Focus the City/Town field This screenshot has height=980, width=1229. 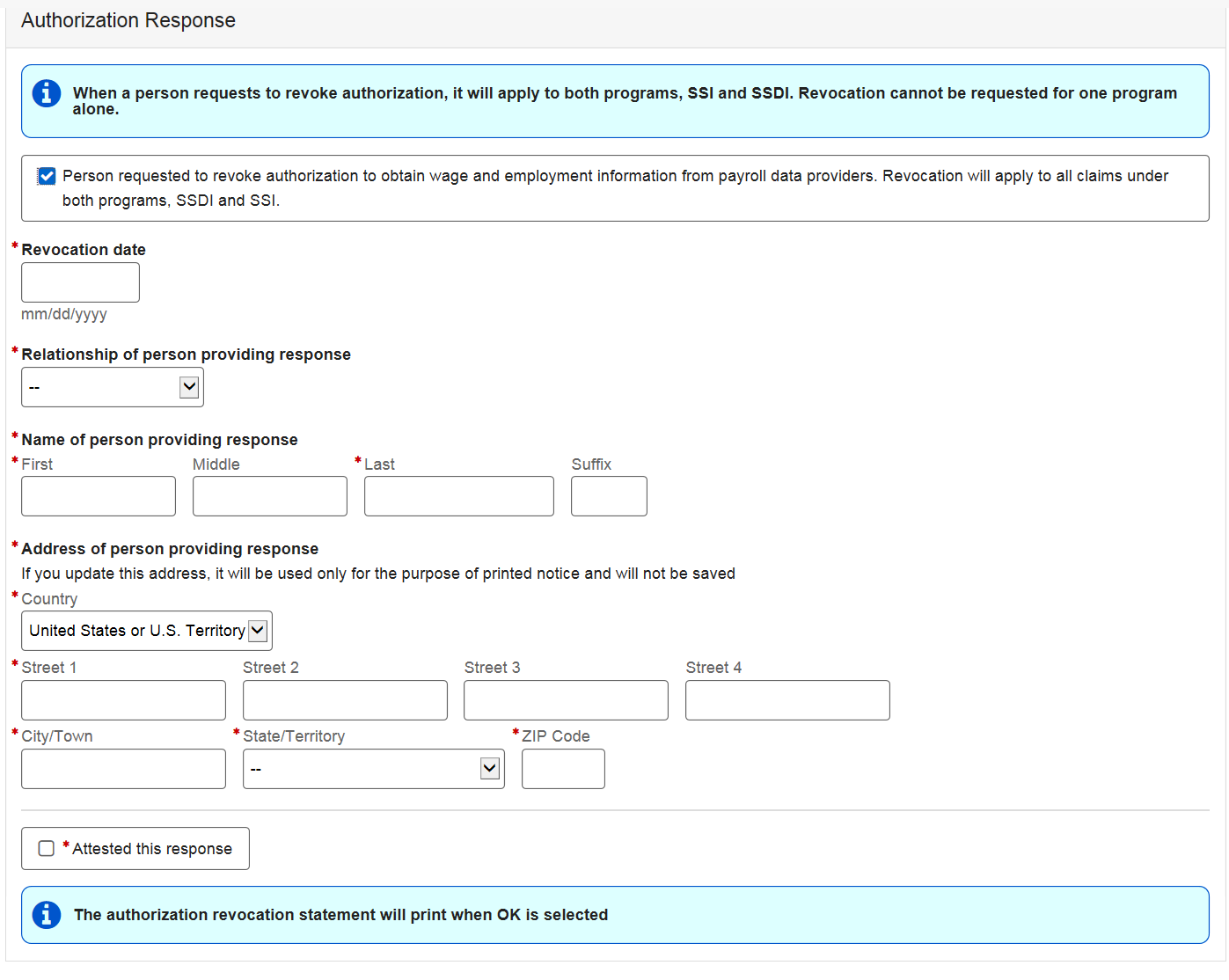(123, 769)
